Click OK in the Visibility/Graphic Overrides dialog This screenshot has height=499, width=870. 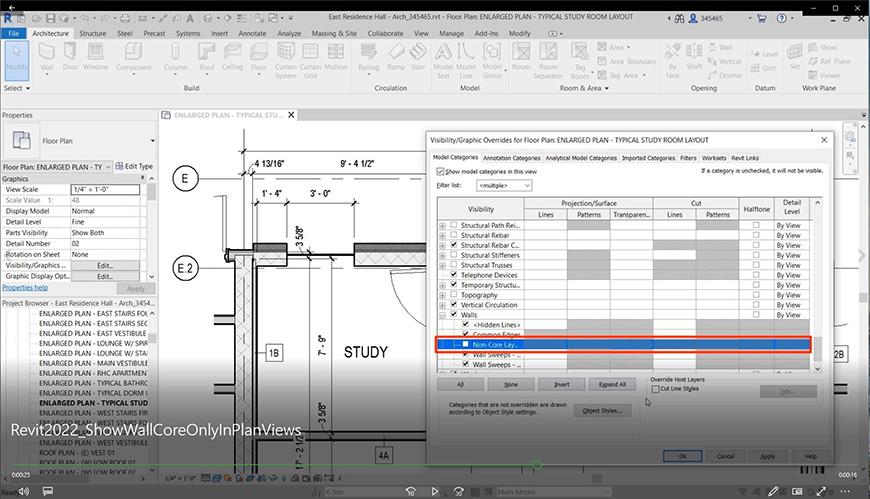682,456
